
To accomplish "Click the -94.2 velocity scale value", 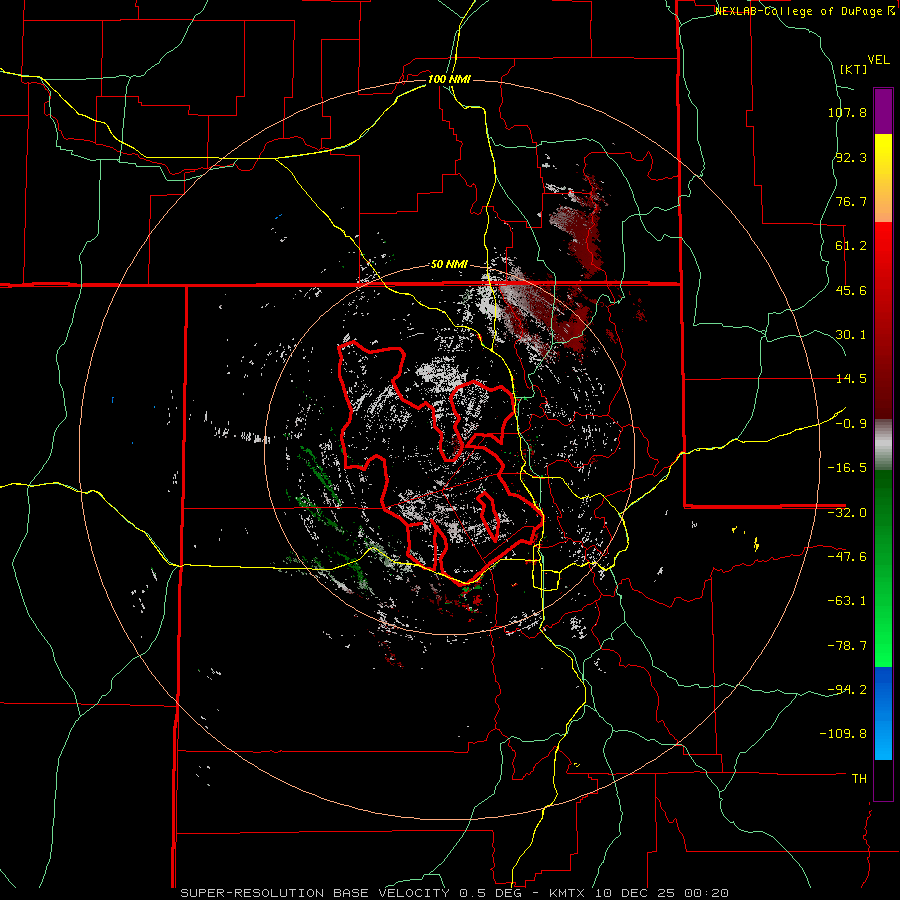I will point(847,690).
